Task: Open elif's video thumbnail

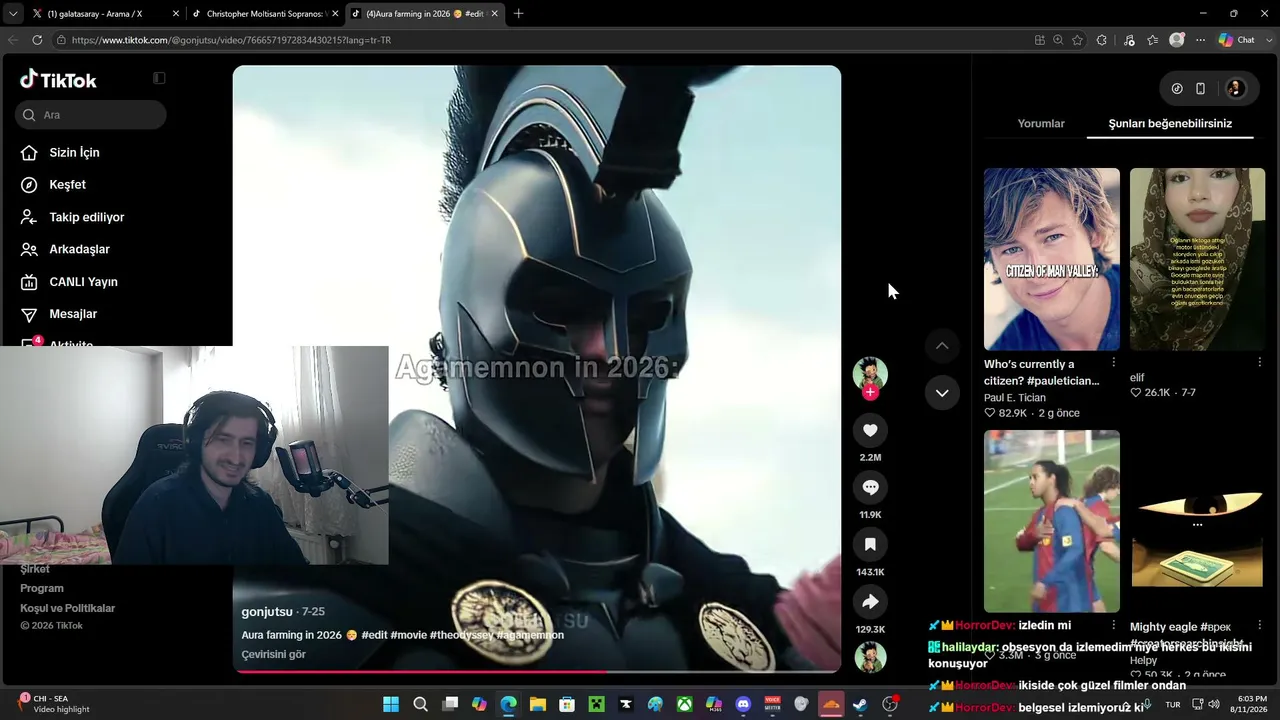Action: (1197, 259)
